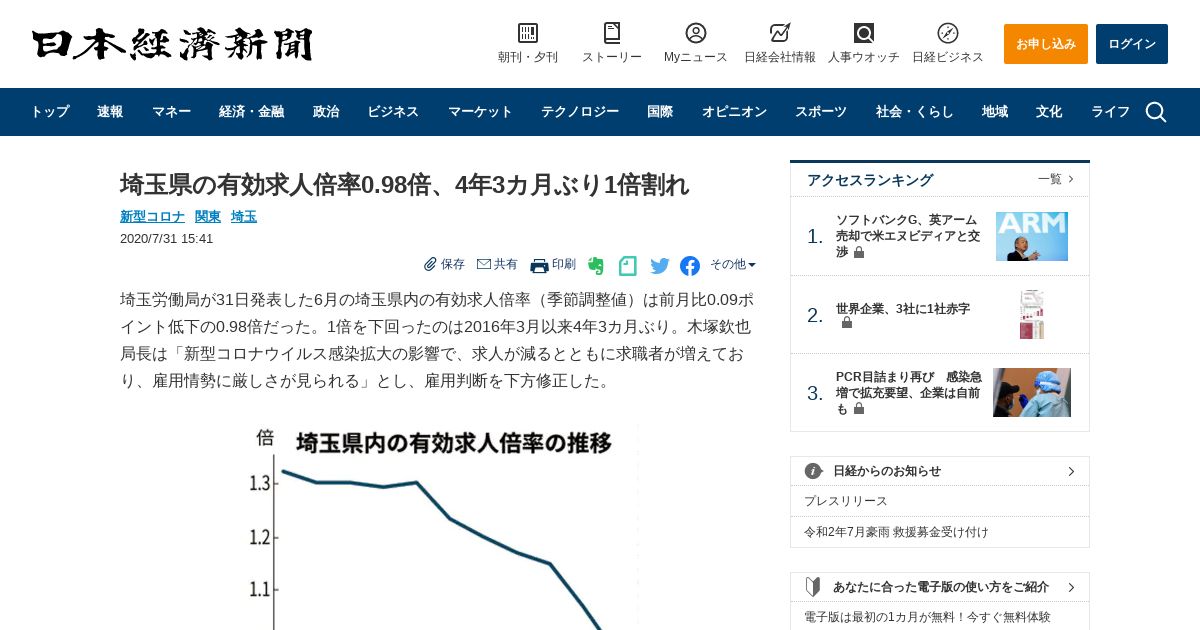The height and width of the screenshot is (630, 1200).
Task: Share article via note icon
Action: click(x=628, y=266)
